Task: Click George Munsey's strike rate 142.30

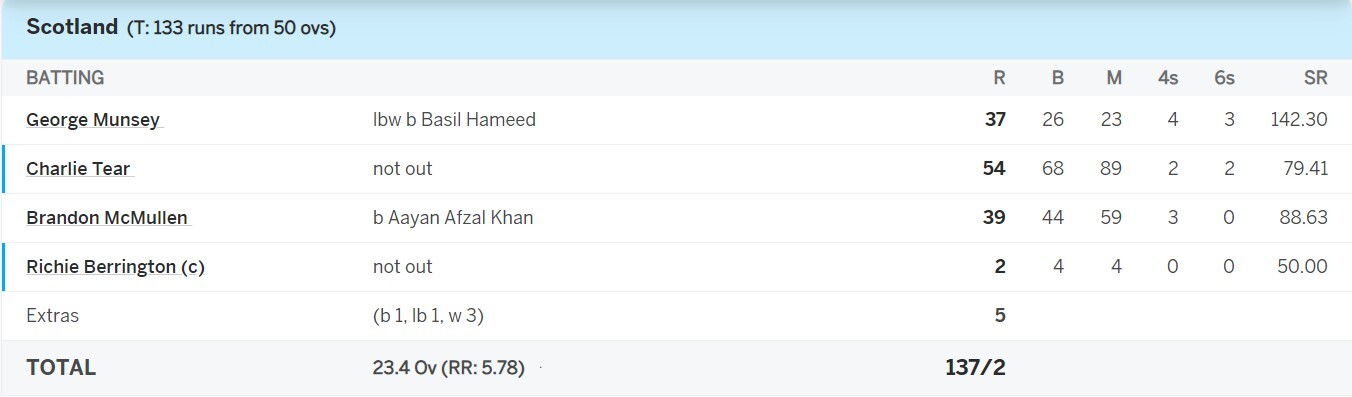Action: click(1299, 120)
